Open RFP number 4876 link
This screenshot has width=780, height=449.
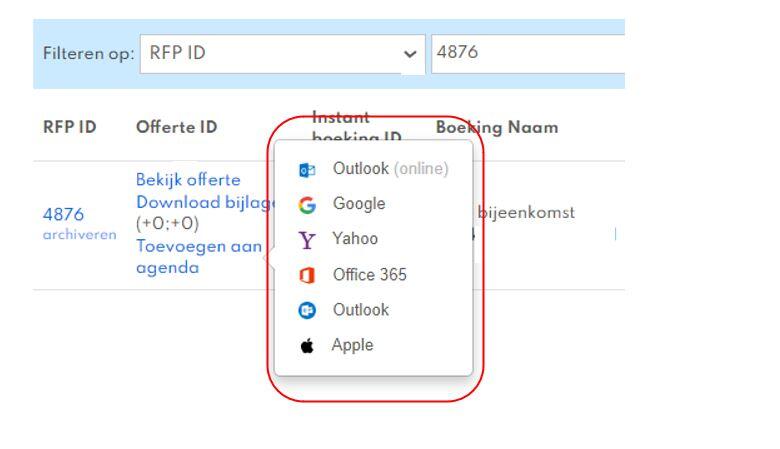tap(63, 214)
